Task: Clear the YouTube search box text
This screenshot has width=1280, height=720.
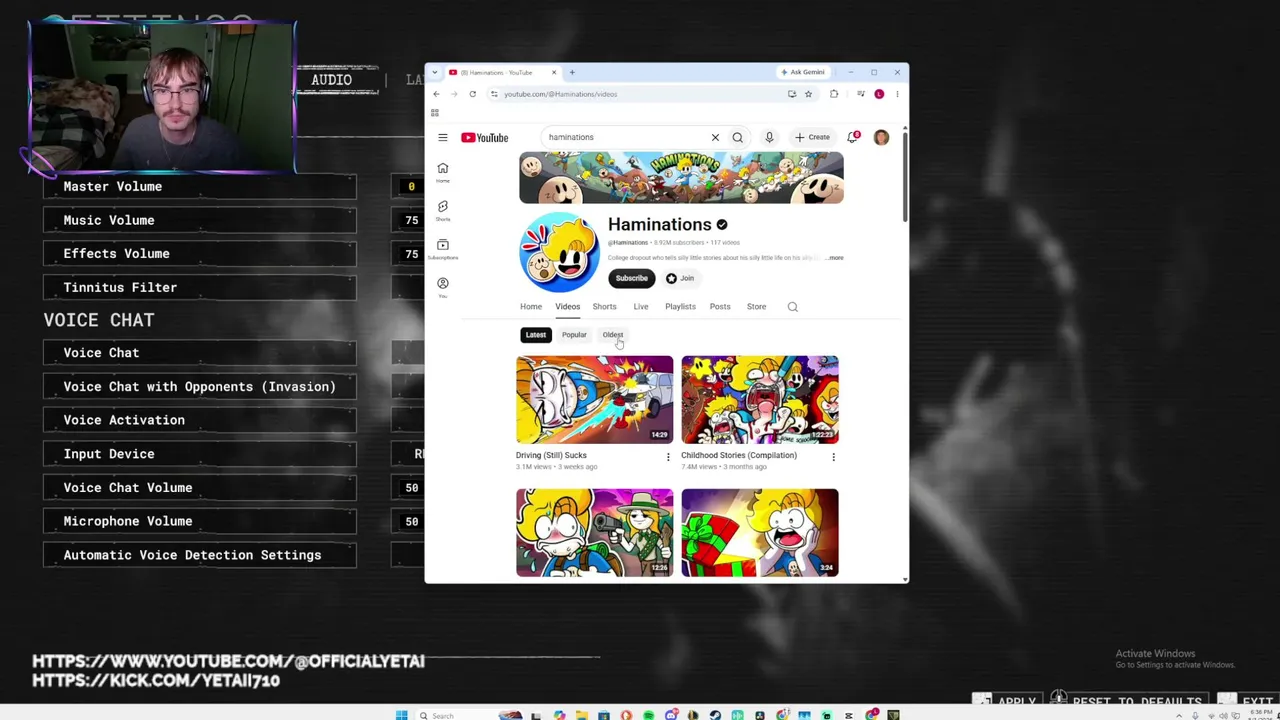Action: tap(715, 137)
